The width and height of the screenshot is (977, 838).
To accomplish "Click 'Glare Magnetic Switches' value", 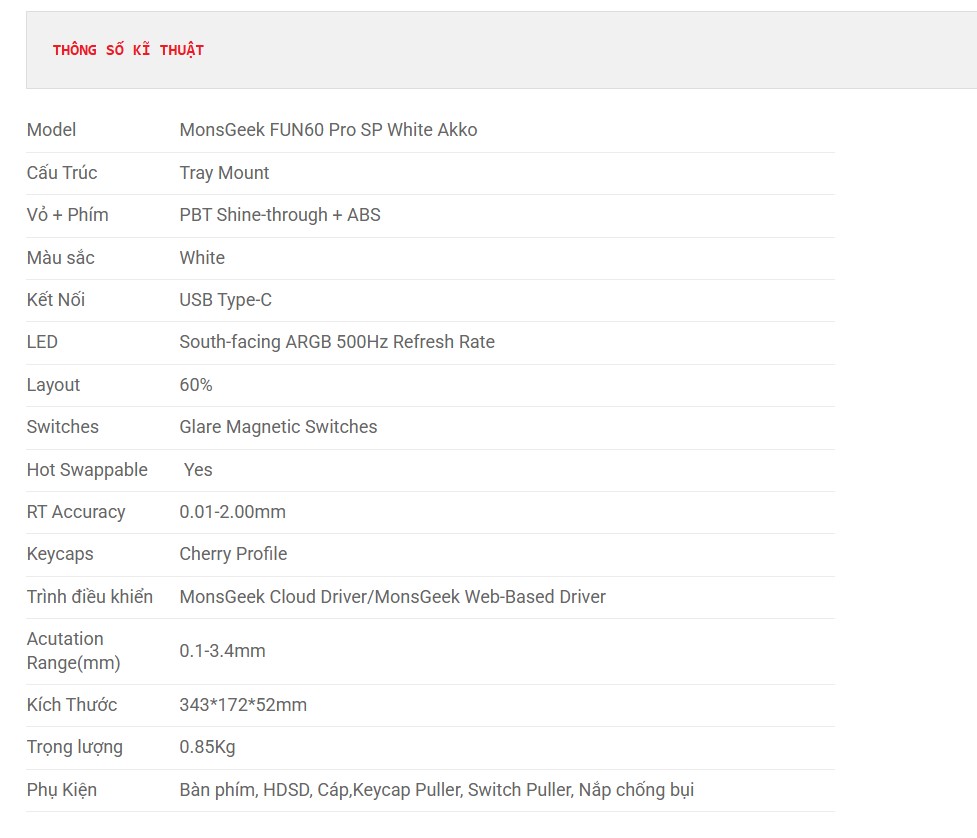I will click(x=279, y=427).
